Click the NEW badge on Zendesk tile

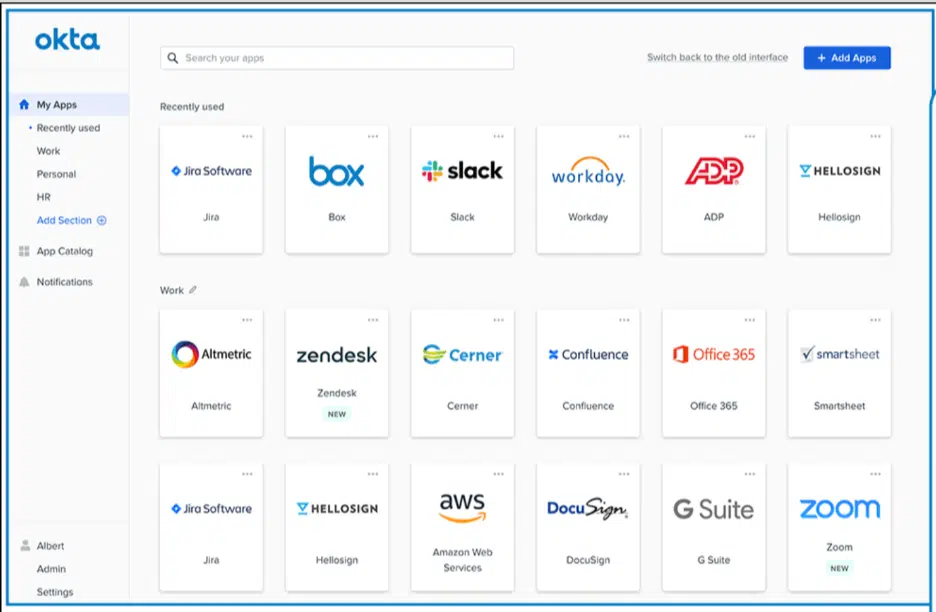pos(337,414)
